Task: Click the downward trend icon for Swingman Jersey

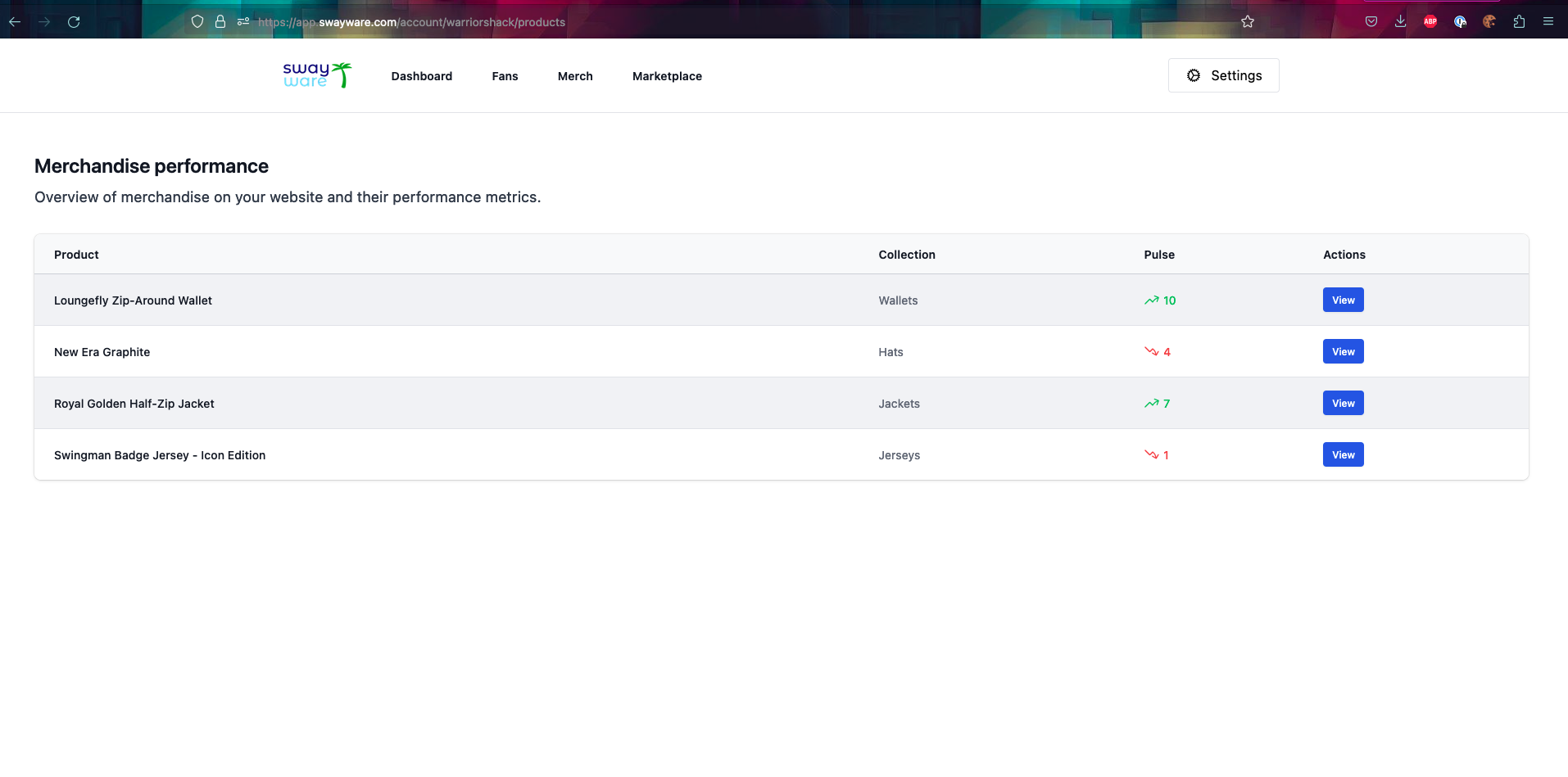Action: 1151,455
